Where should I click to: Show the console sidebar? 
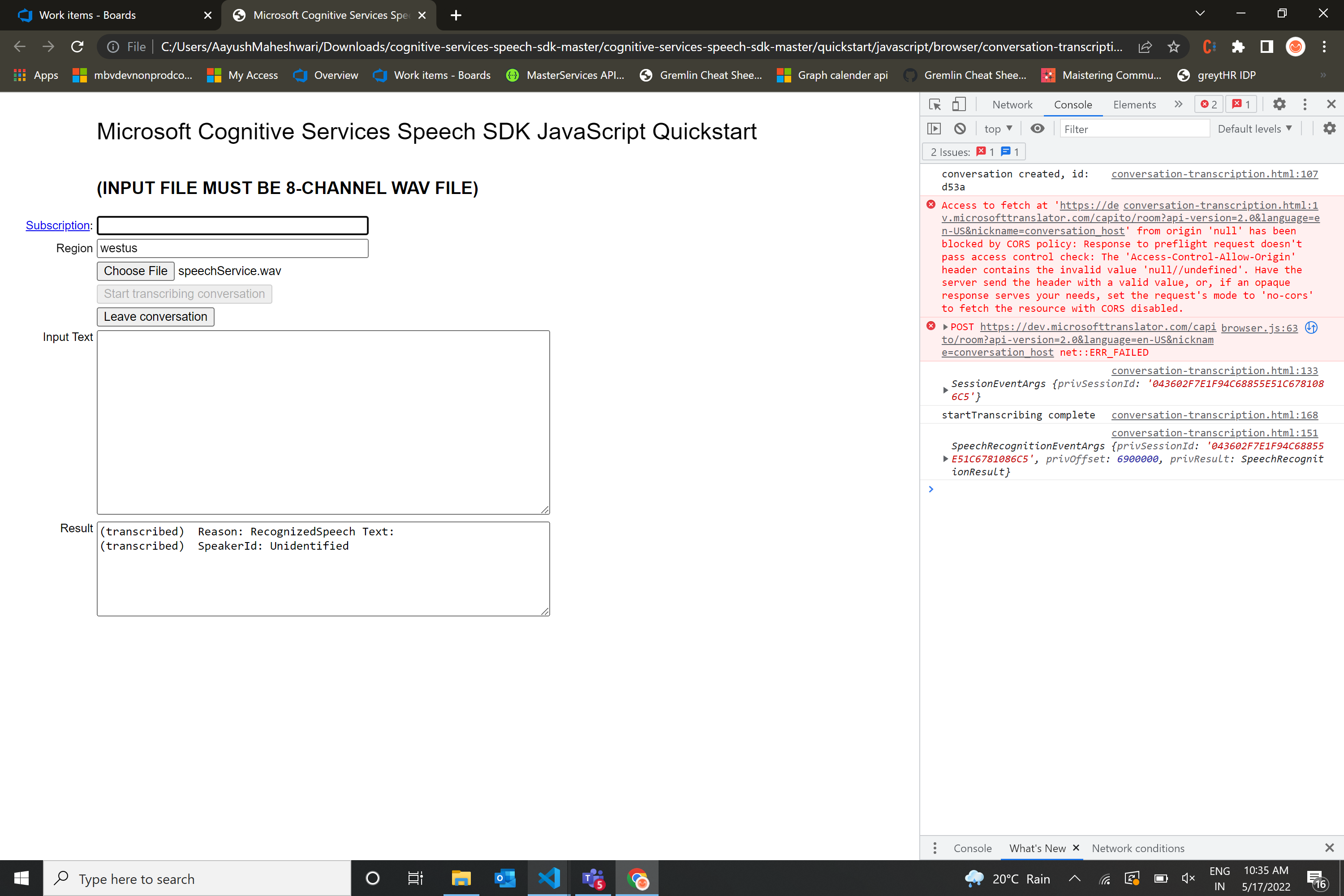(935, 128)
